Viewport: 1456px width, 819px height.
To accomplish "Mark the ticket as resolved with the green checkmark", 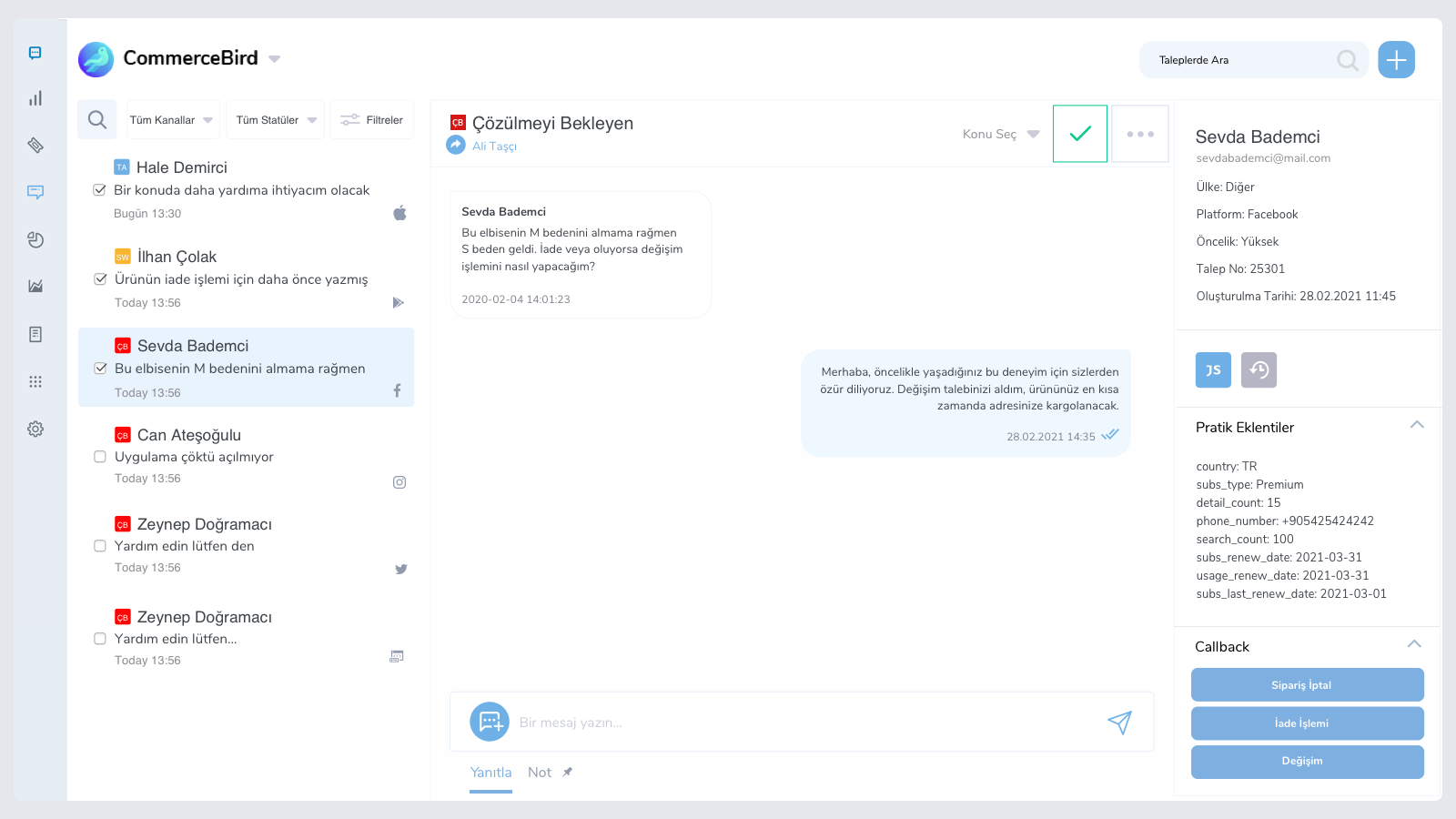I will pyautogui.click(x=1080, y=134).
